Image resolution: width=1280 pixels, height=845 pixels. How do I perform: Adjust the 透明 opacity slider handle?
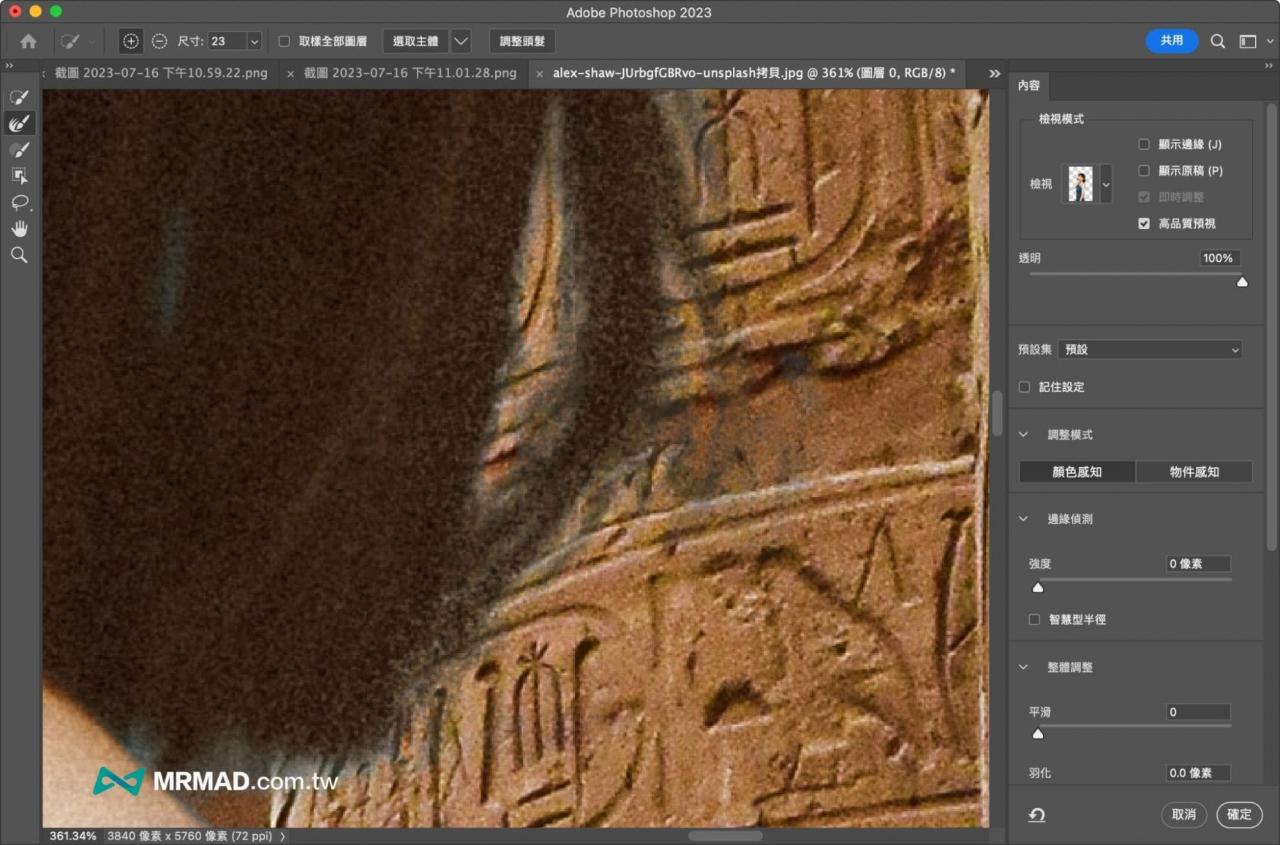click(x=1242, y=282)
